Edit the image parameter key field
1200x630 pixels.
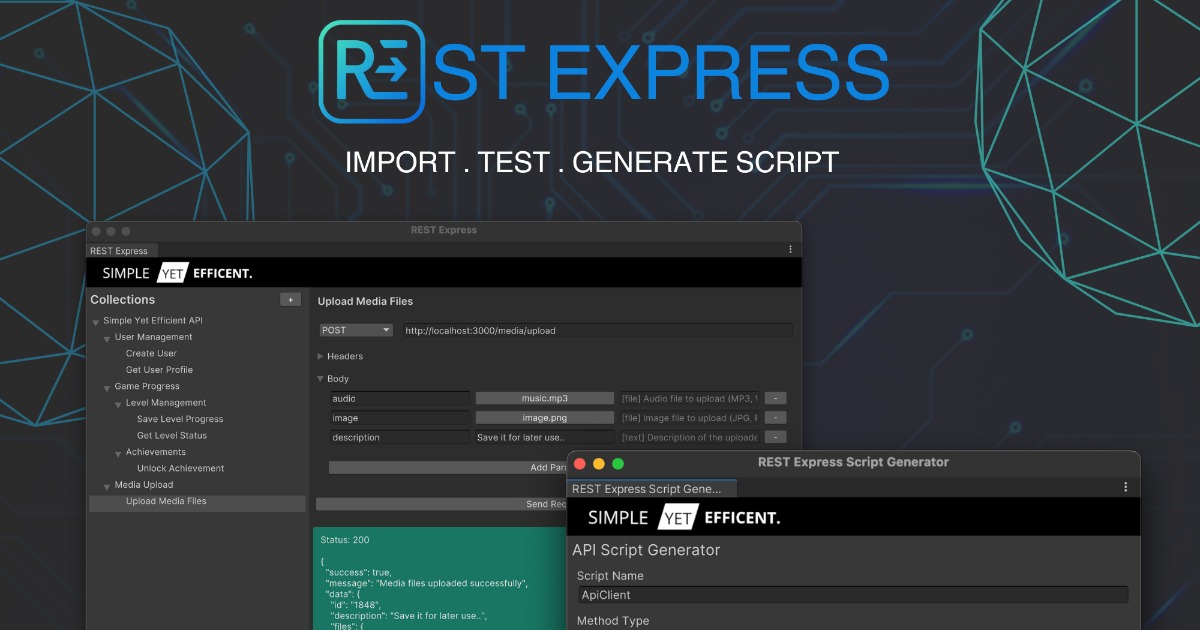(400, 418)
